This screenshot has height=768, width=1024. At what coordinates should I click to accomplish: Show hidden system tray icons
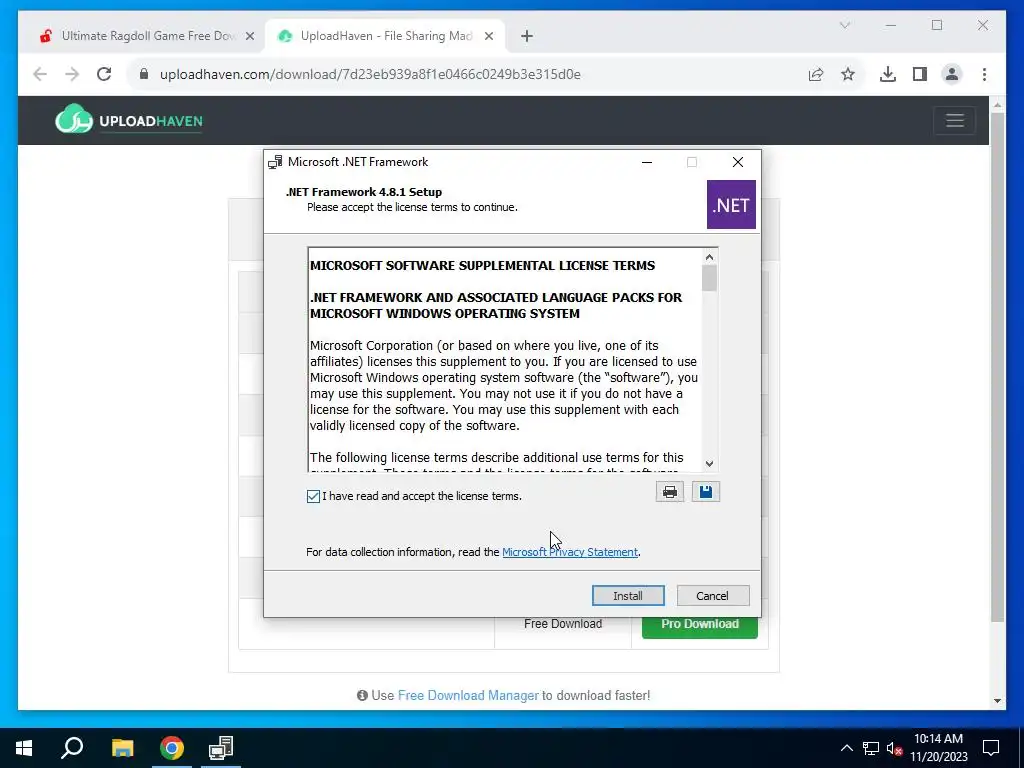(x=846, y=748)
